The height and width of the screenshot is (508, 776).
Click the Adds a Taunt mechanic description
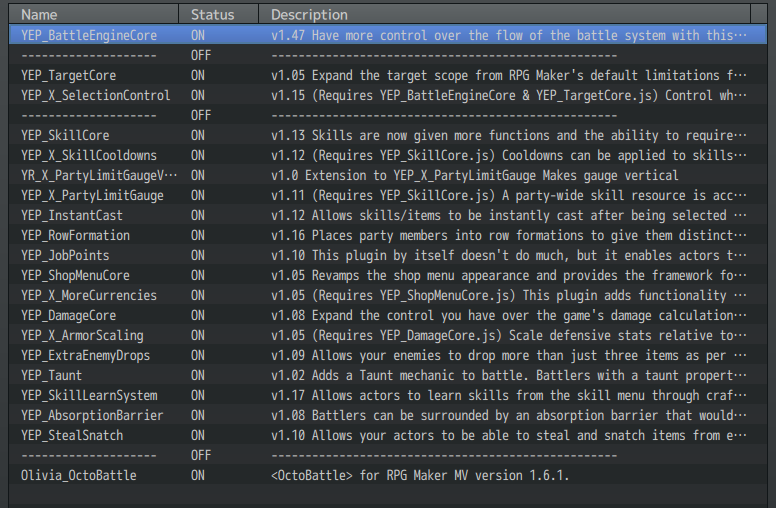(x=509, y=375)
